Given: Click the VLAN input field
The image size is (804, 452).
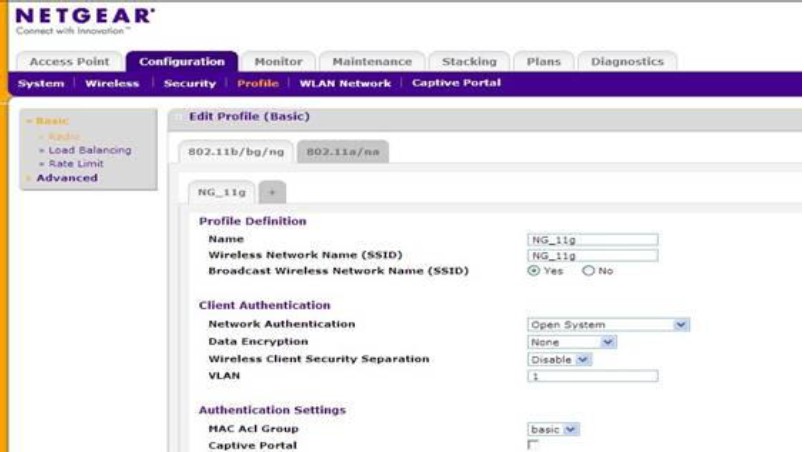Looking at the screenshot, I should pyautogui.click(x=592, y=376).
